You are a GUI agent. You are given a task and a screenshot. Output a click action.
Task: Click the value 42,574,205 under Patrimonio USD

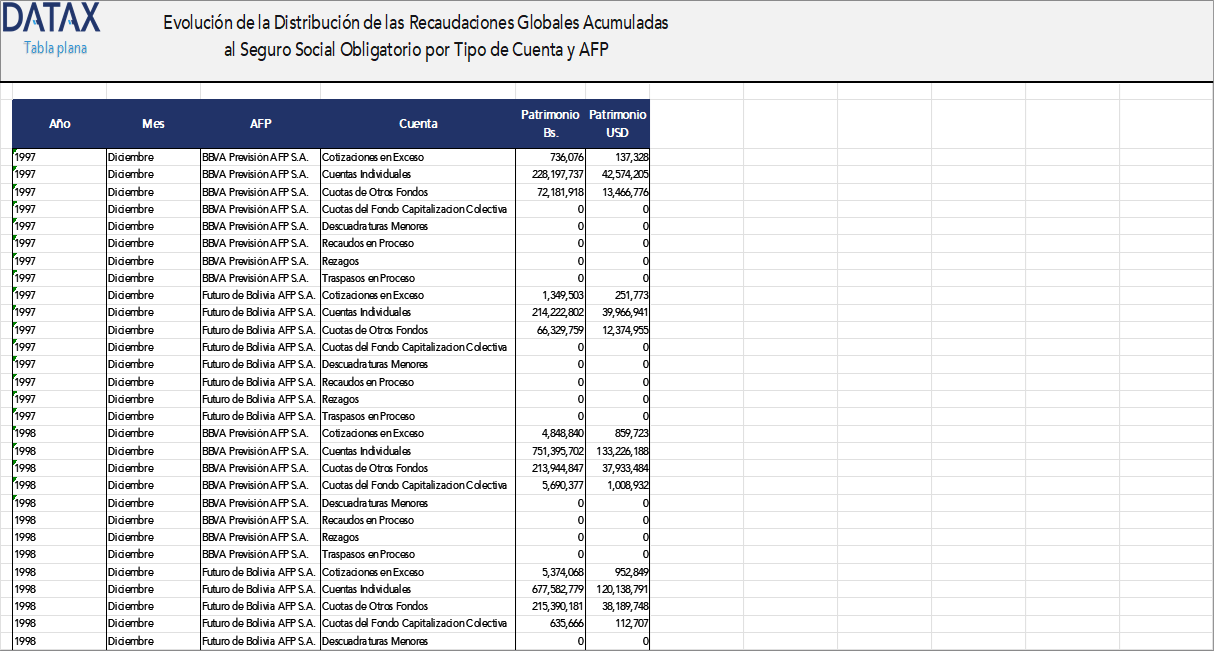[618, 174]
